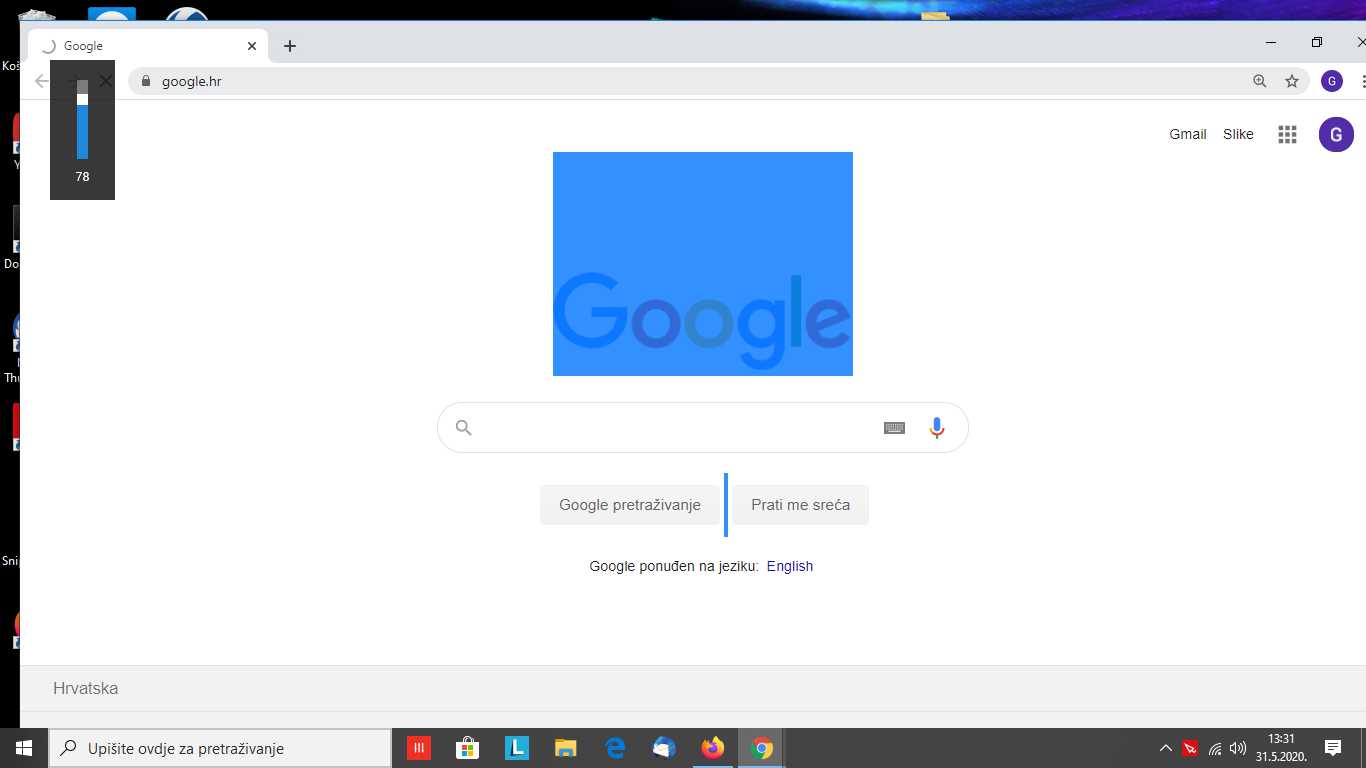
Task: Click the Chrome taskbar icon
Action: (762, 748)
